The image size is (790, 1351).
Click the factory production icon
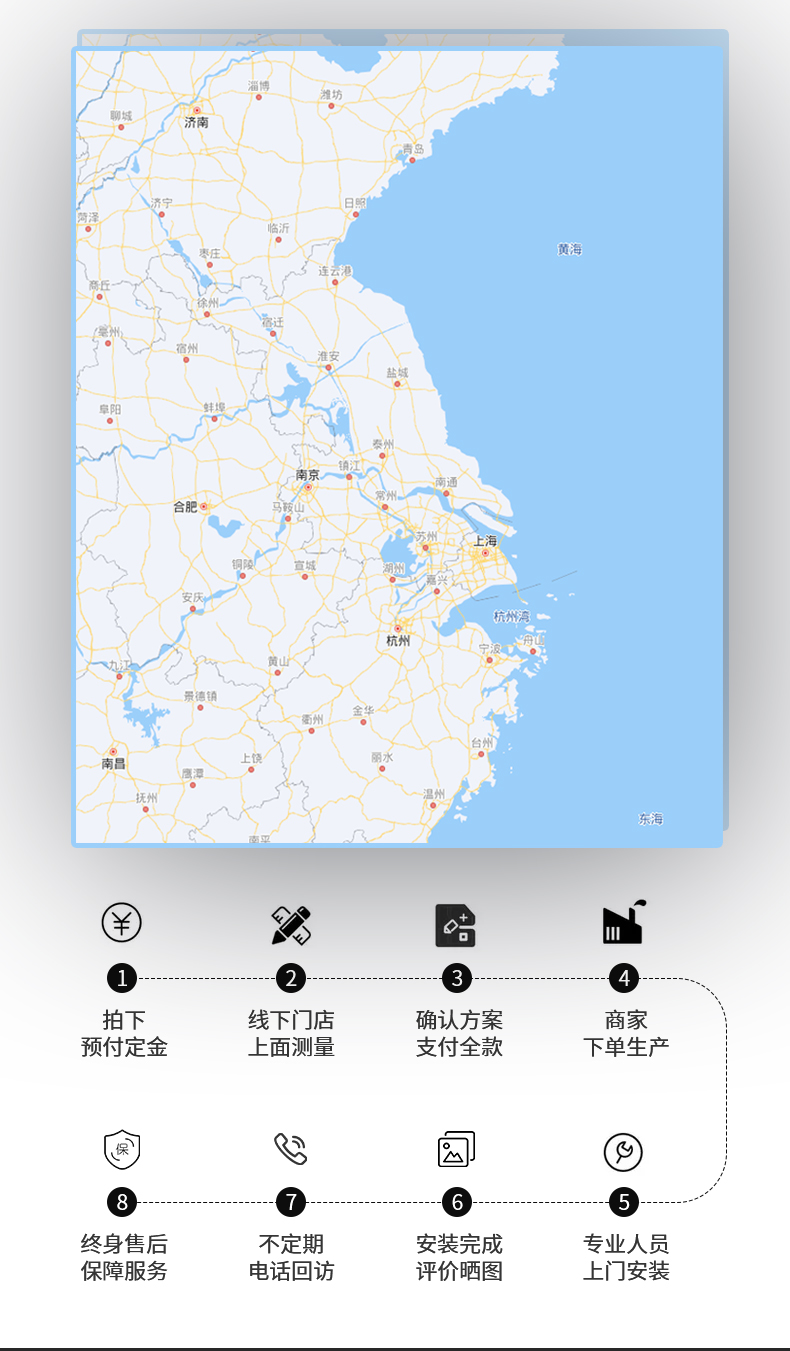tap(624, 921)
